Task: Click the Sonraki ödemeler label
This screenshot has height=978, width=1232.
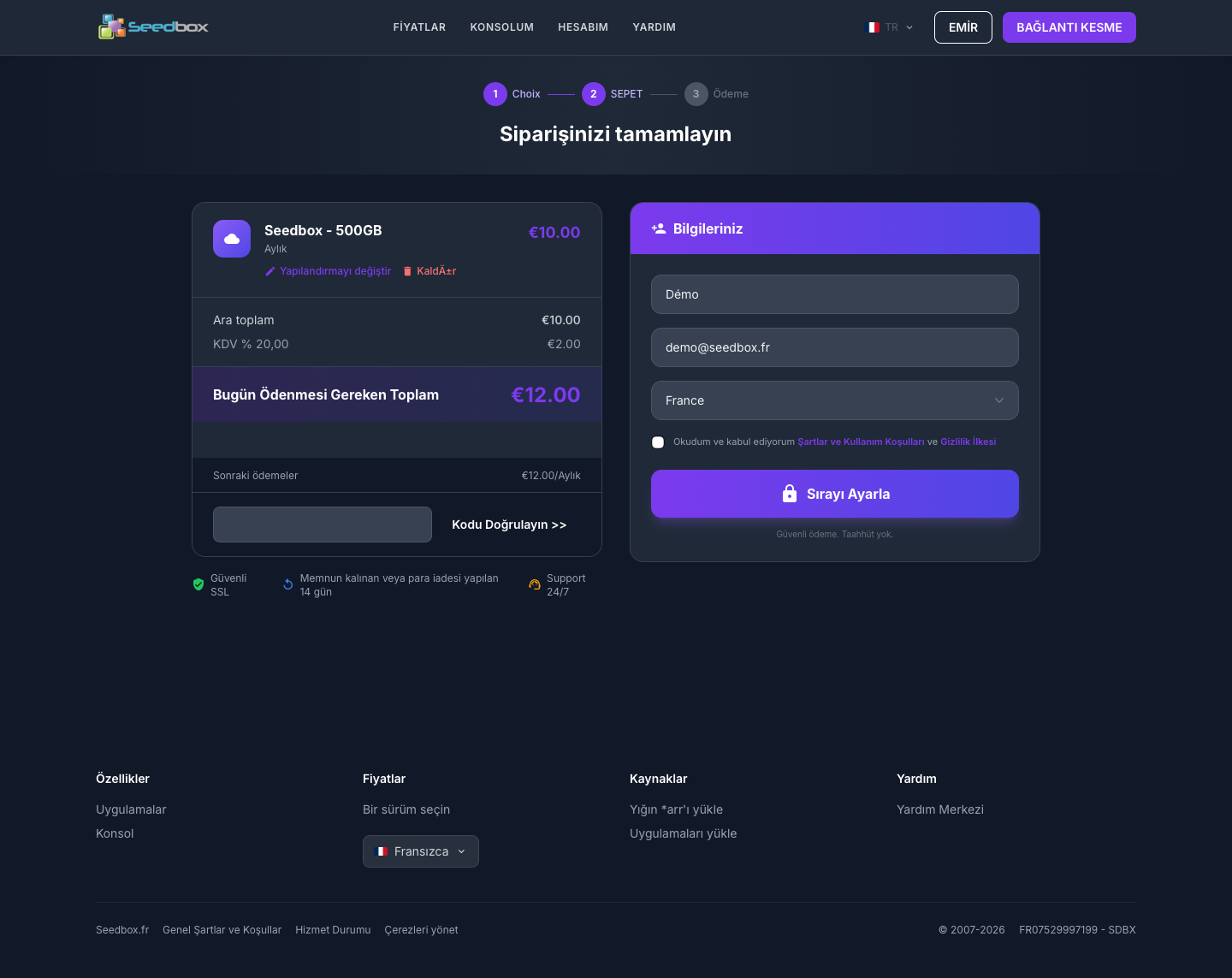Action: point(256,476)
